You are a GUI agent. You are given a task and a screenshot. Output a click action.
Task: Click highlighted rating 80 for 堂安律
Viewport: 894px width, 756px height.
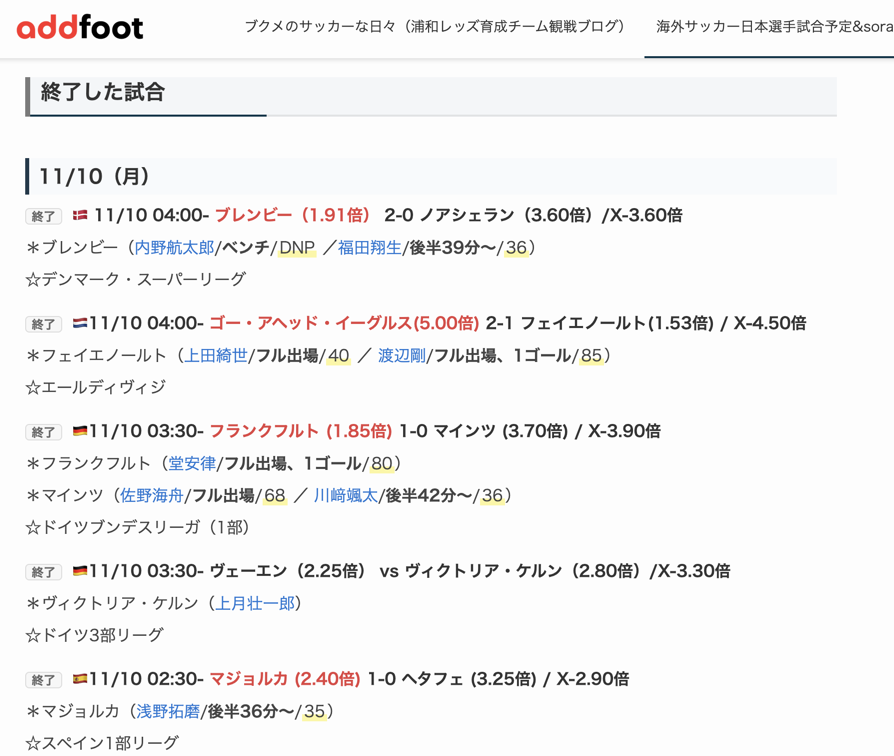click(x=382, y=463)
